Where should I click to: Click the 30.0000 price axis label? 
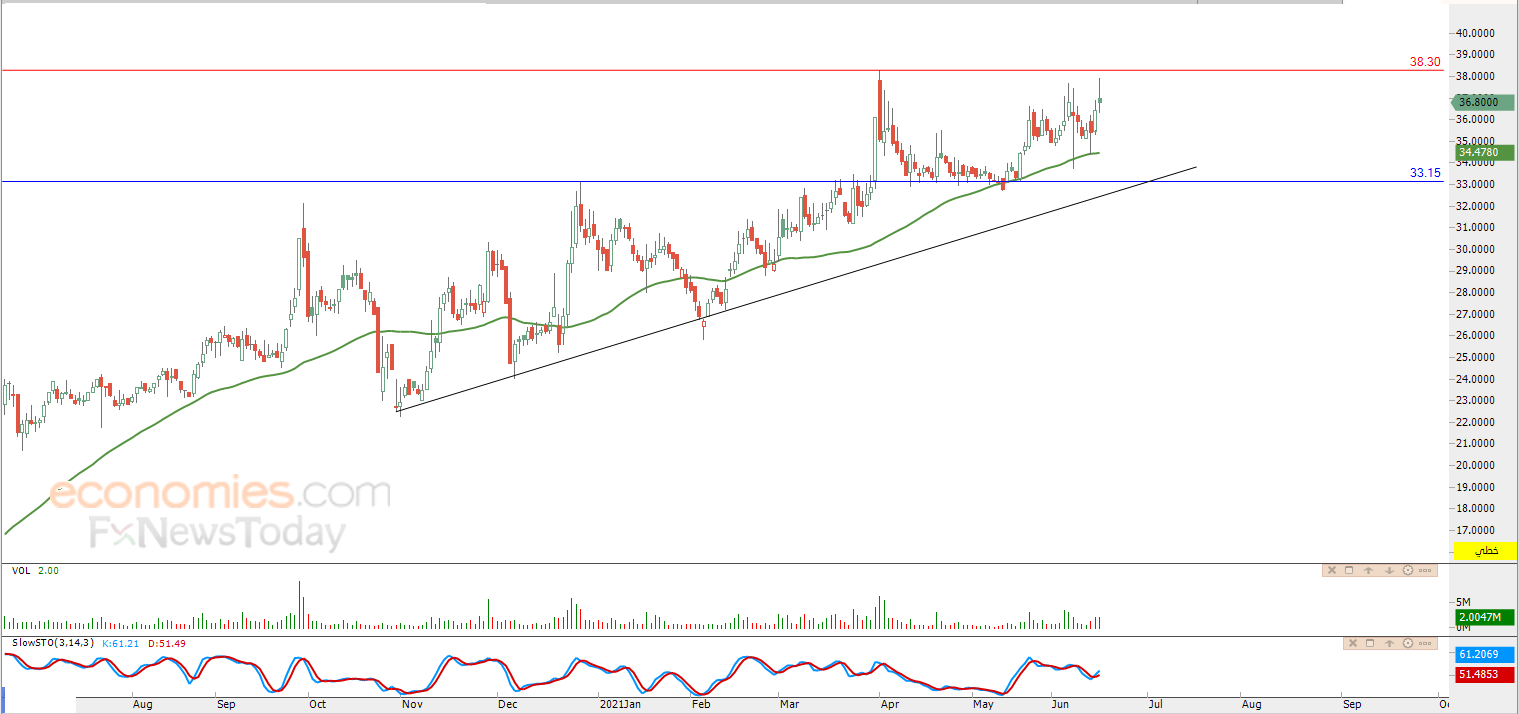1476,249
